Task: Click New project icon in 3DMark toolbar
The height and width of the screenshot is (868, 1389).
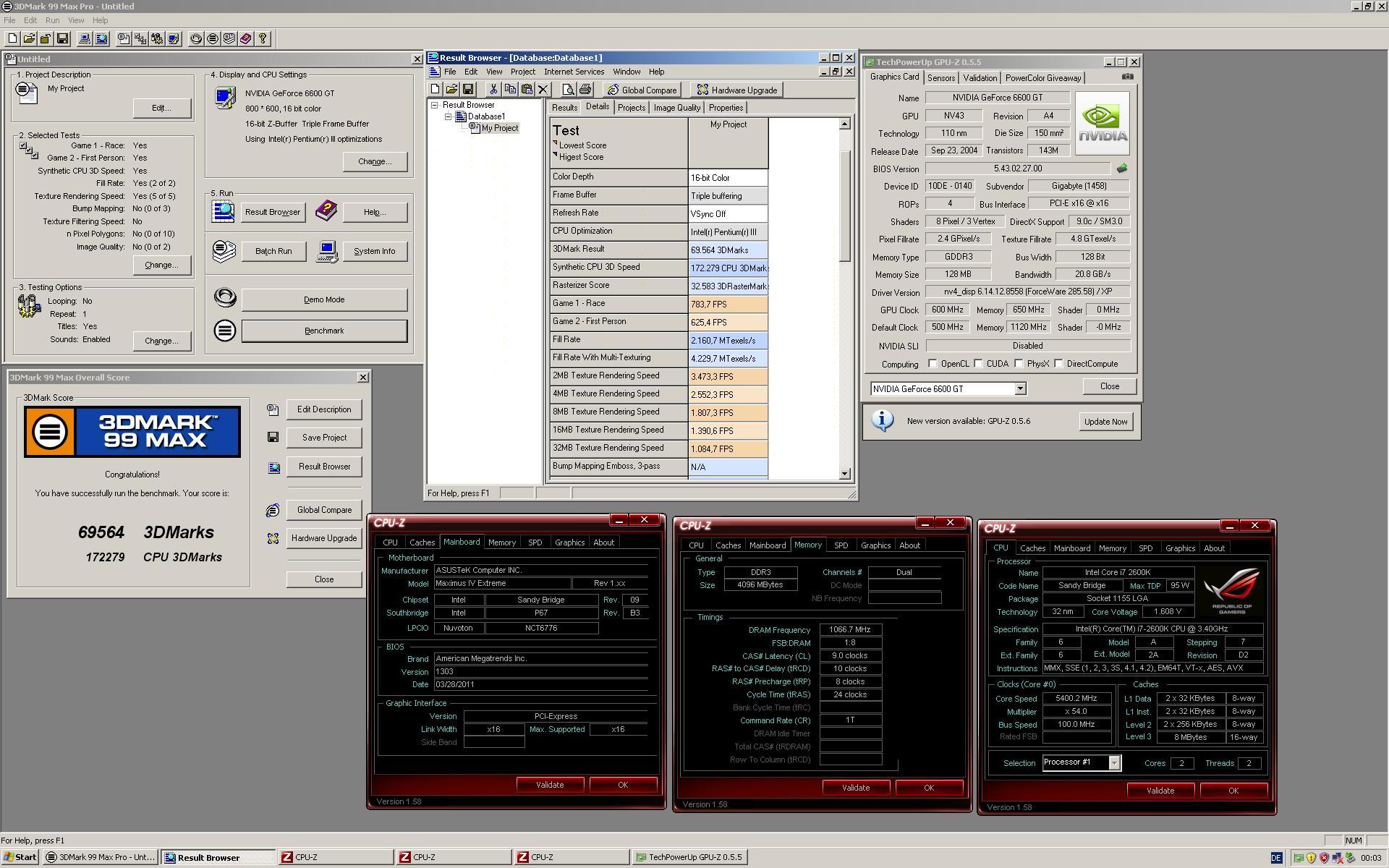Action: point(12,39)
